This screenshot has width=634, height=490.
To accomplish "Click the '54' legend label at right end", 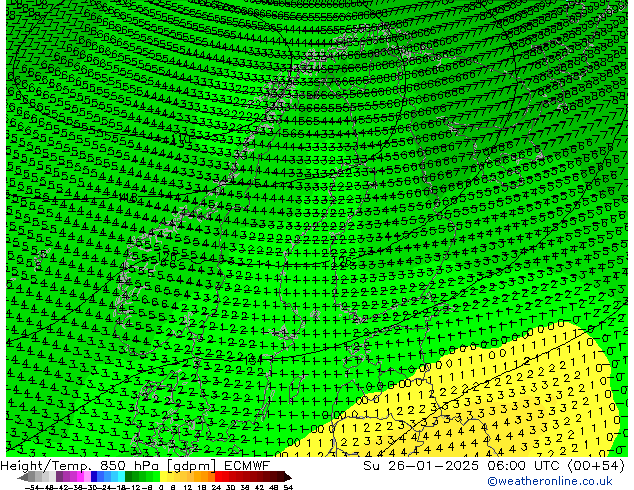I will [288, 488].
